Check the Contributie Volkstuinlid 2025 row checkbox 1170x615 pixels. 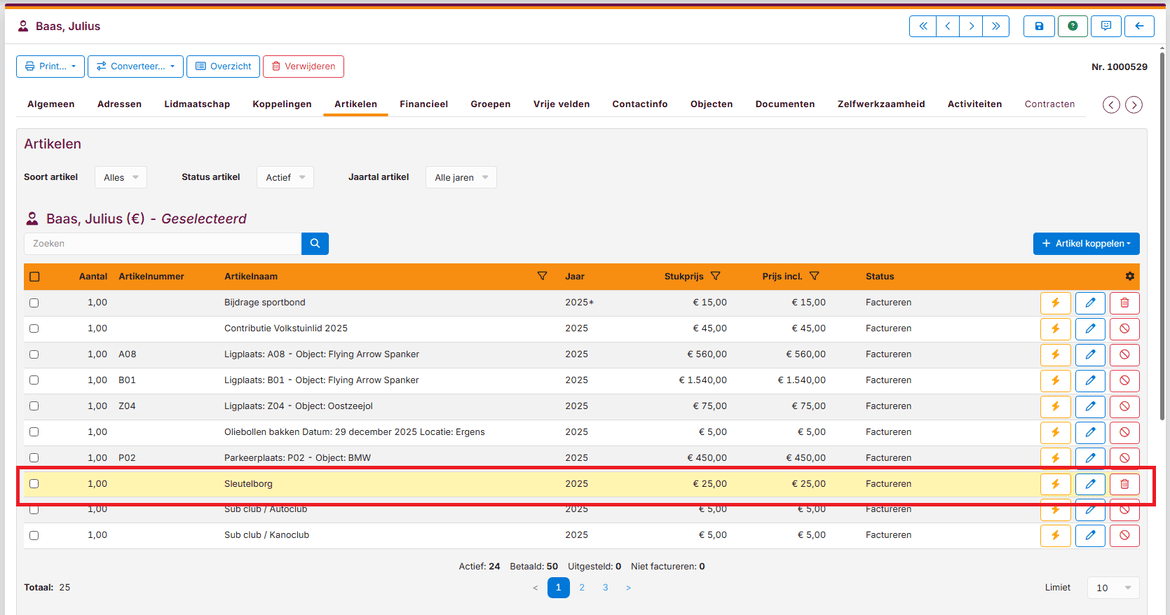pos(34,328)
